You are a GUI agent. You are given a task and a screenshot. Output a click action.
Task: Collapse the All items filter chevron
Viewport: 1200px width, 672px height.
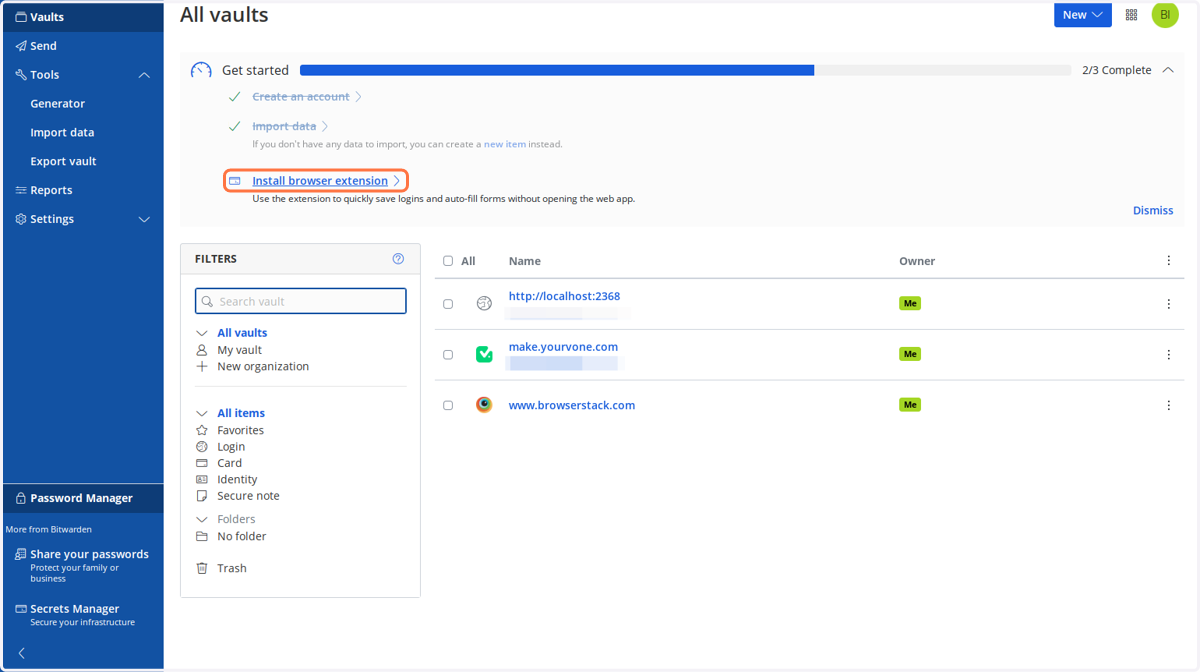[202, 413]
